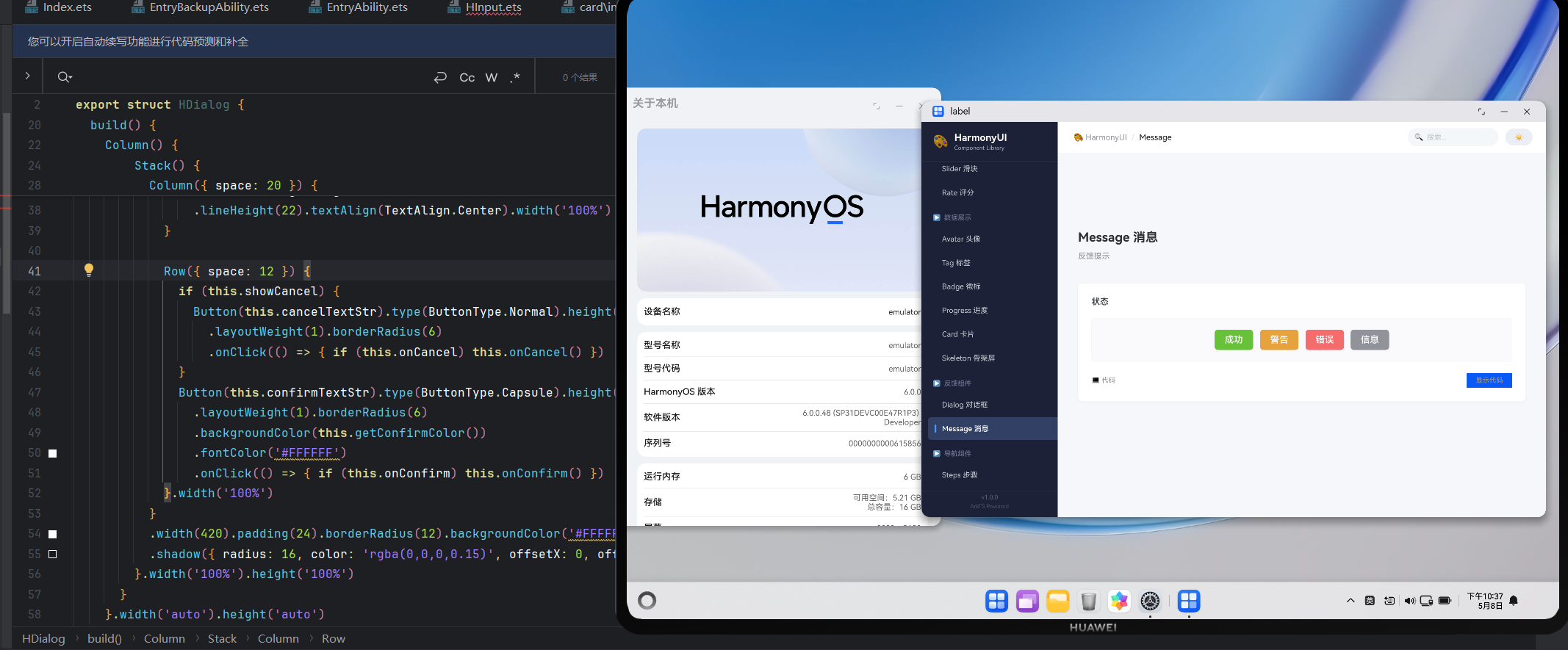Image resolution: width=1568 pixels, height=650 pixels.
Task: Click the green 成功 message button
Action: pyautogui.click(x=1234, y=339)
